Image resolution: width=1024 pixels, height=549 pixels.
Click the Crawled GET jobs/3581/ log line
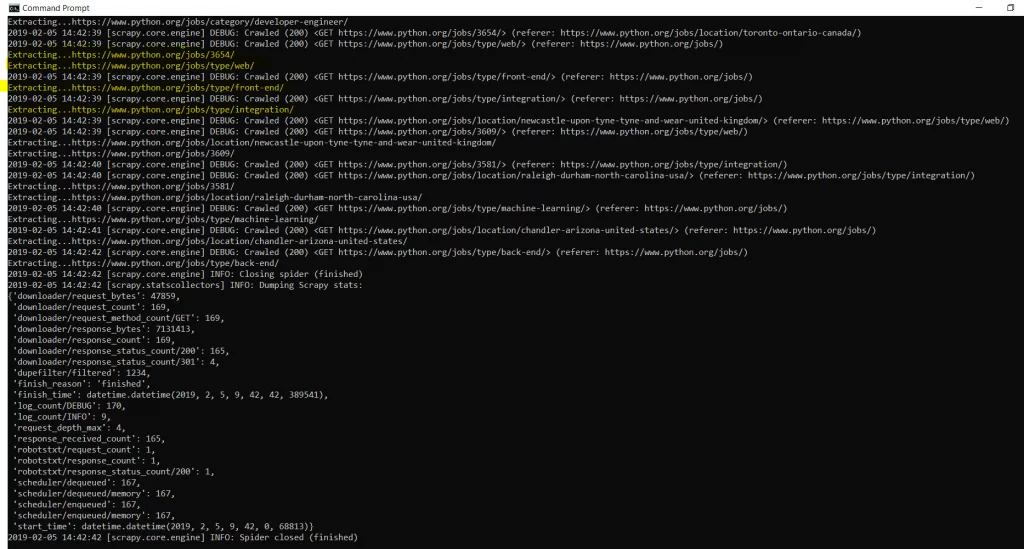[x=398, y=165]
